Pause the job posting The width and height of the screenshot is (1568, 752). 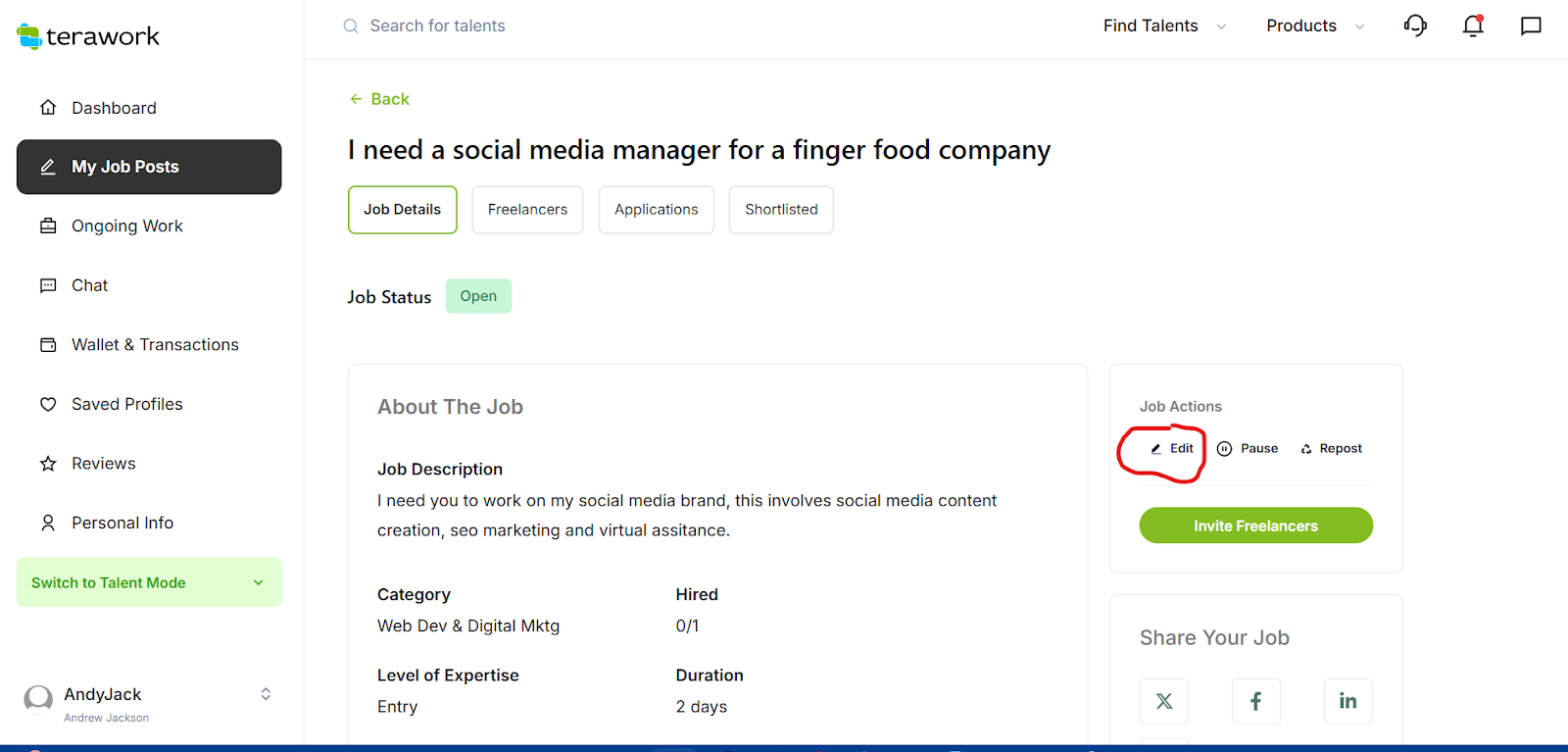1248,448
